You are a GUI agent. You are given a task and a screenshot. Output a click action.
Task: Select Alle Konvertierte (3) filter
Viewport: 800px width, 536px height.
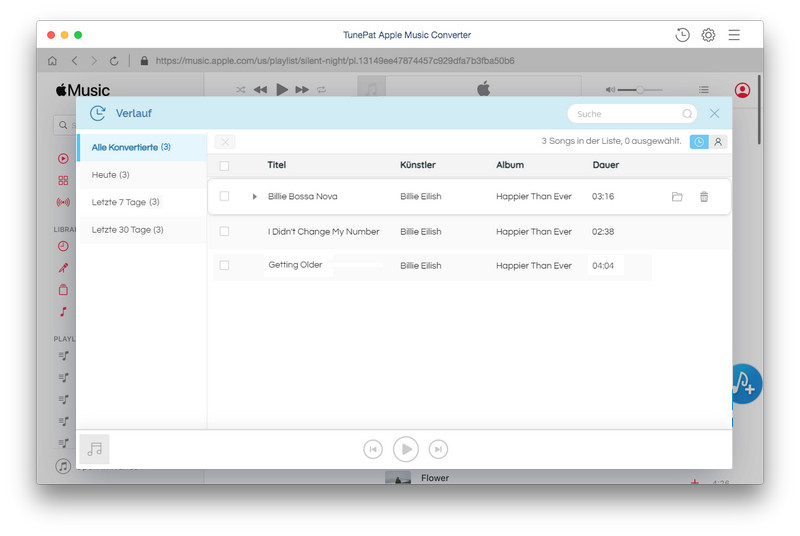142,147
